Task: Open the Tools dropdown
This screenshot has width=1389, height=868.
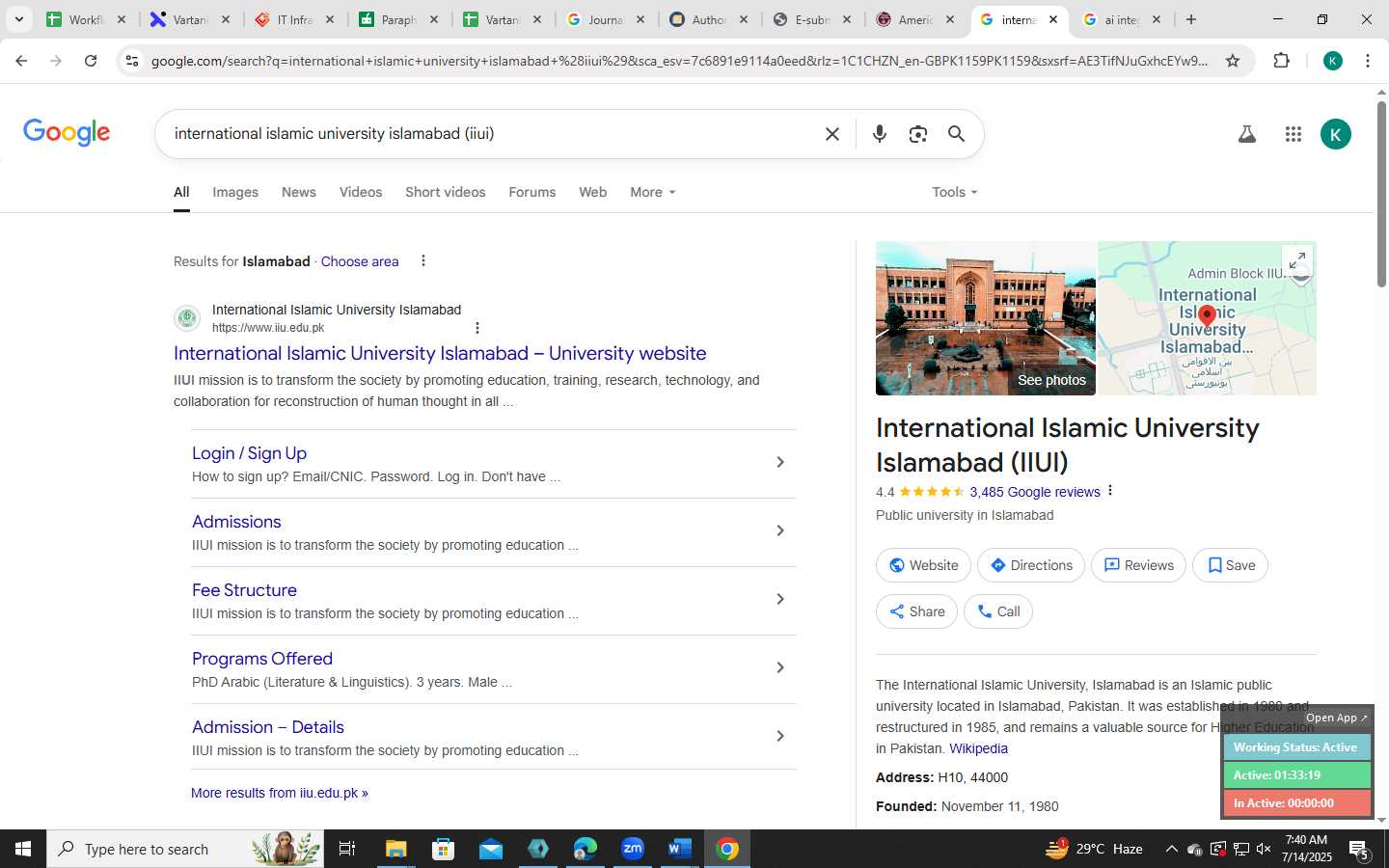Action: click(x=955, y=192)
